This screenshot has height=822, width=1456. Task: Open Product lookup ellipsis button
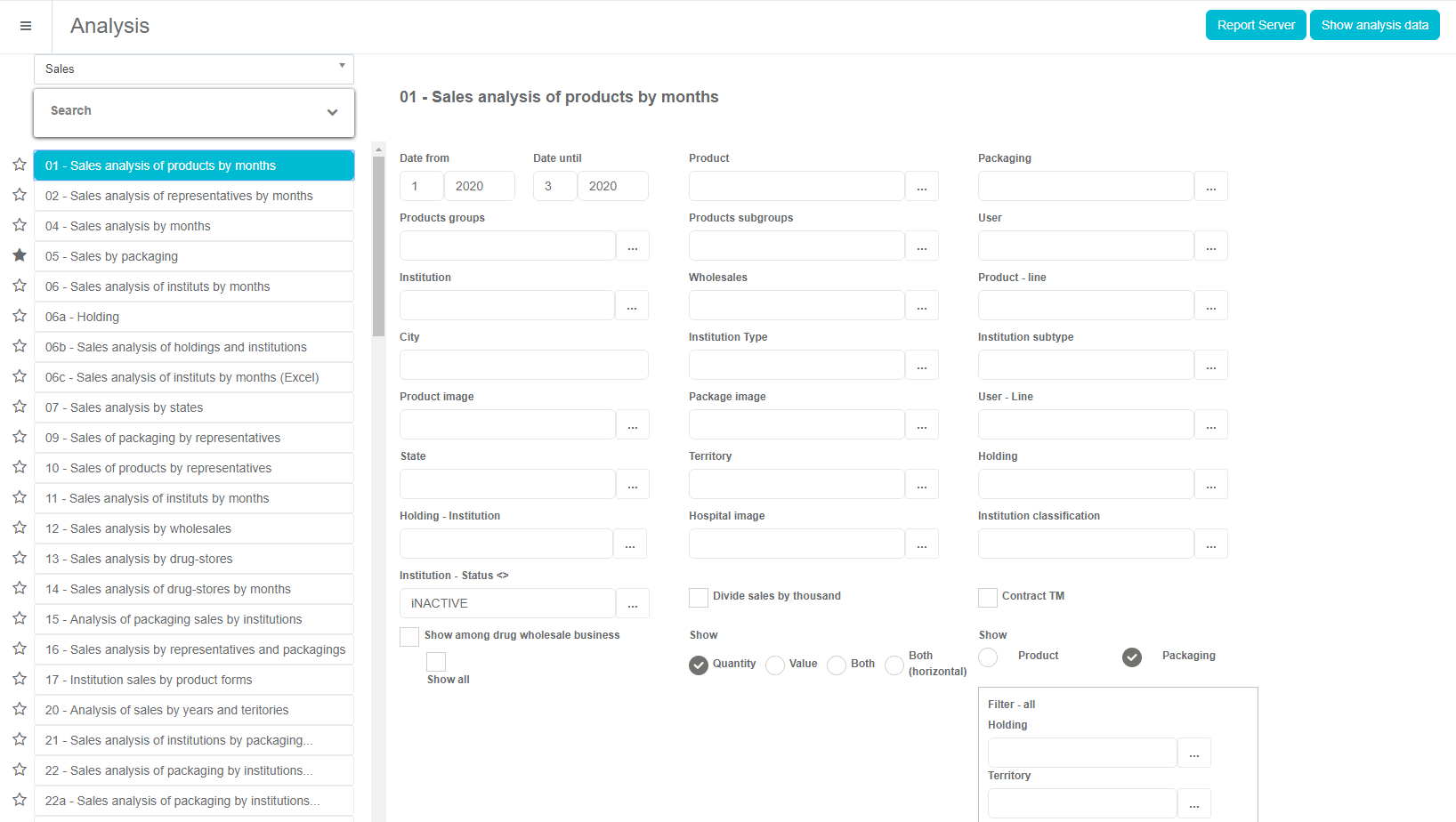[921, 187]
